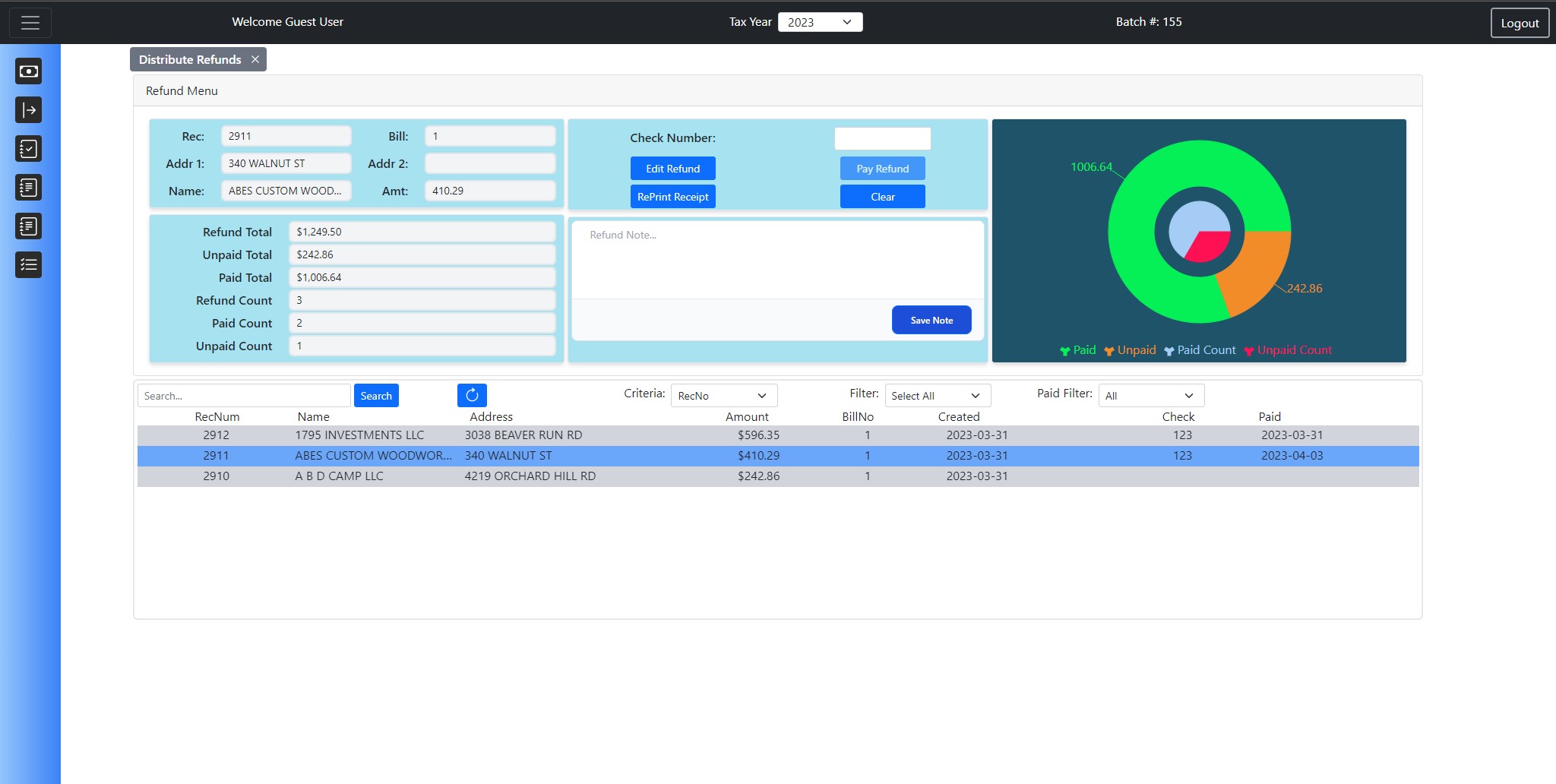Select row 2912 1795 INVESTMENTS LLC
Viewport: 1556px width, 784px height.
(778, 435)
